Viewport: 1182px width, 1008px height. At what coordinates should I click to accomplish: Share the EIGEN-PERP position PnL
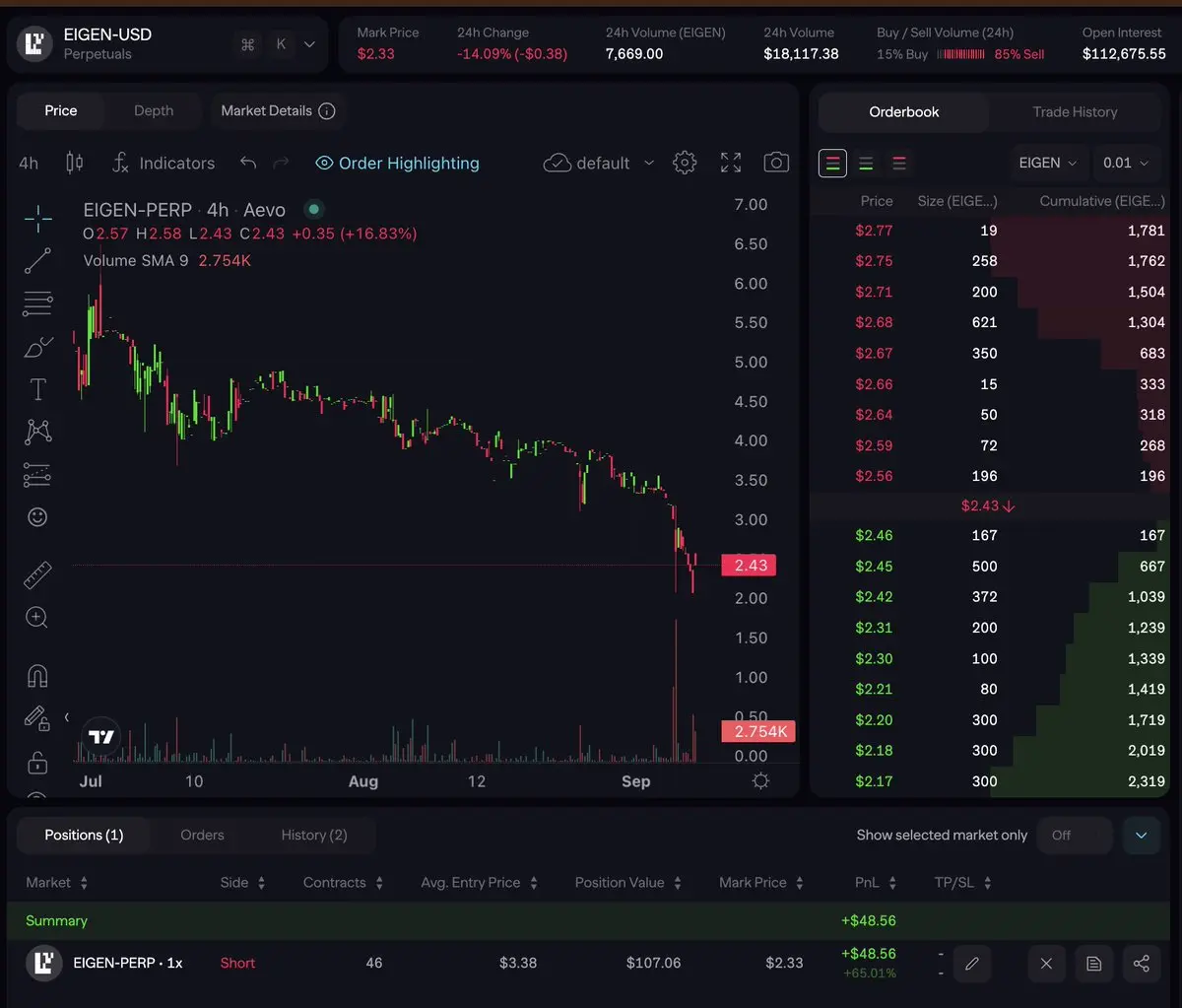(x=1141, y=963)
